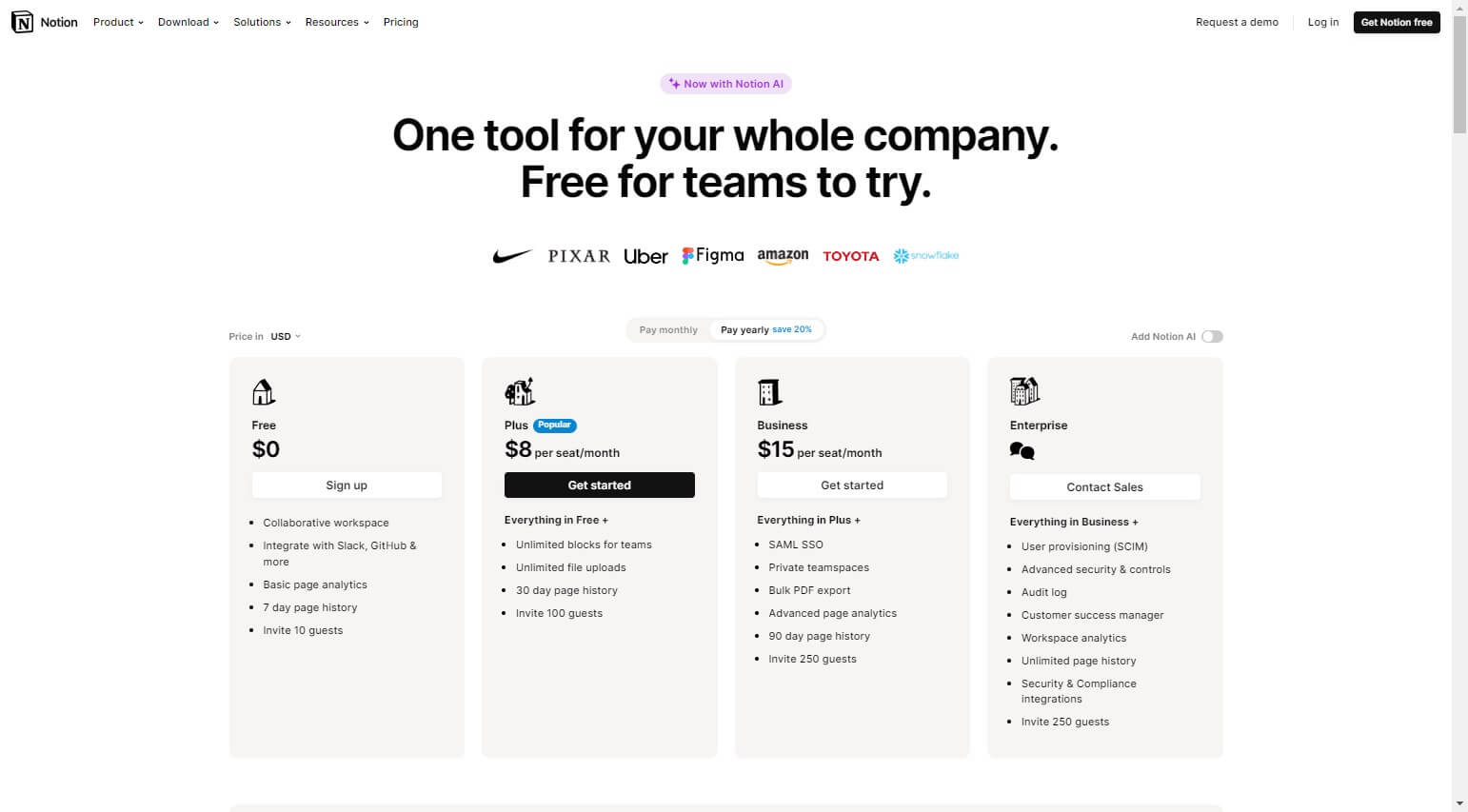Click the Plus plan building icon
Viewport: 1468px width, 812px height.
click(x=520, y=391)
